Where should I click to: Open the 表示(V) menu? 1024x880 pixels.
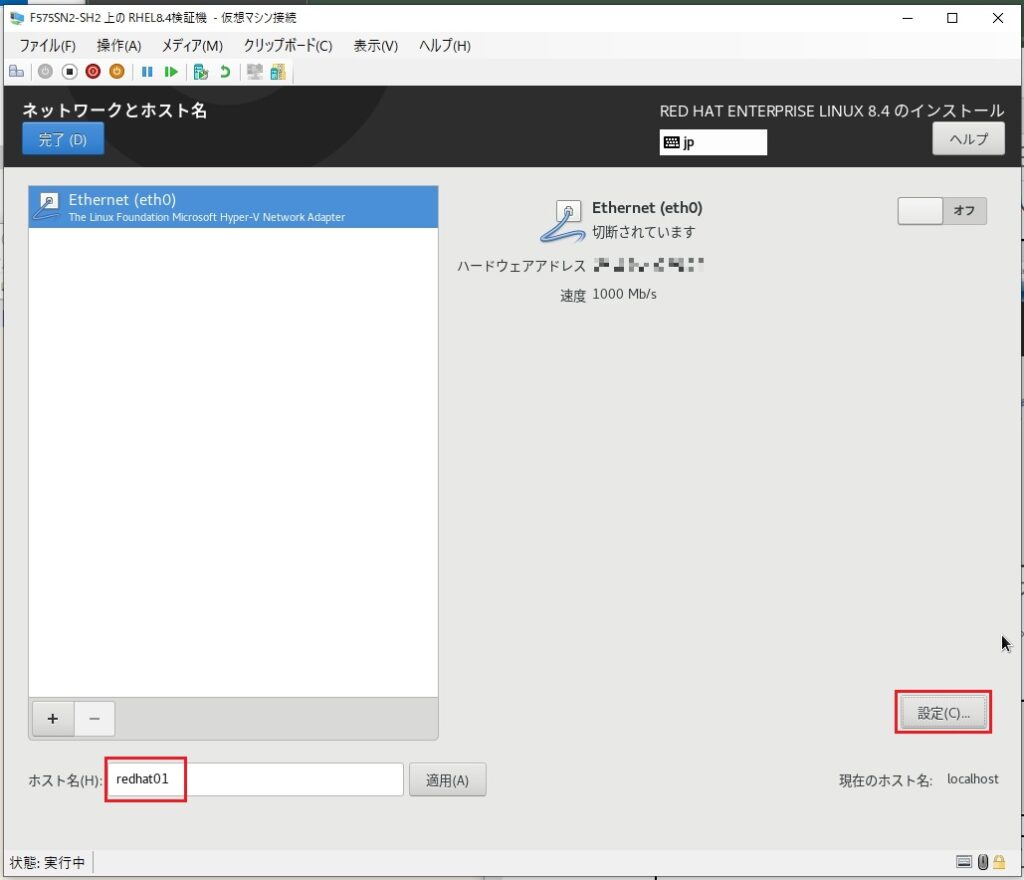point(376,46)
